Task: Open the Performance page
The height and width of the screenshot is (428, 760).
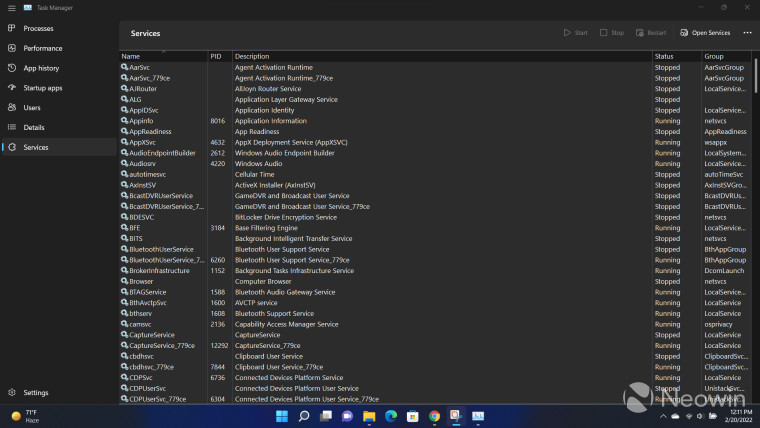Action: 43,48
